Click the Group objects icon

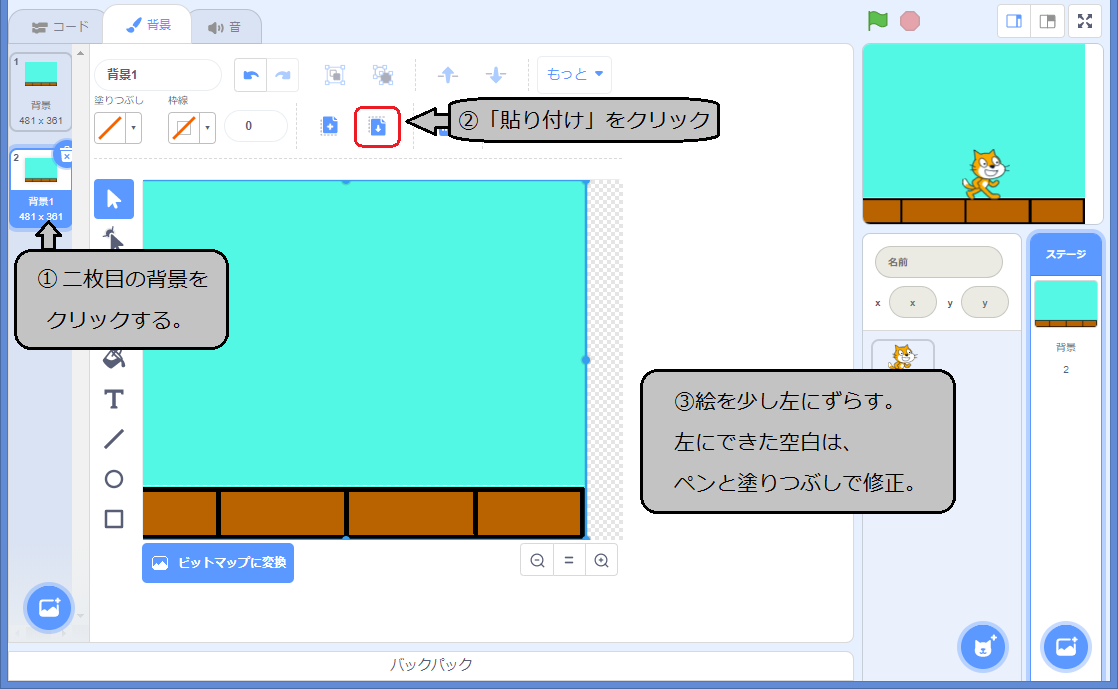334,75
